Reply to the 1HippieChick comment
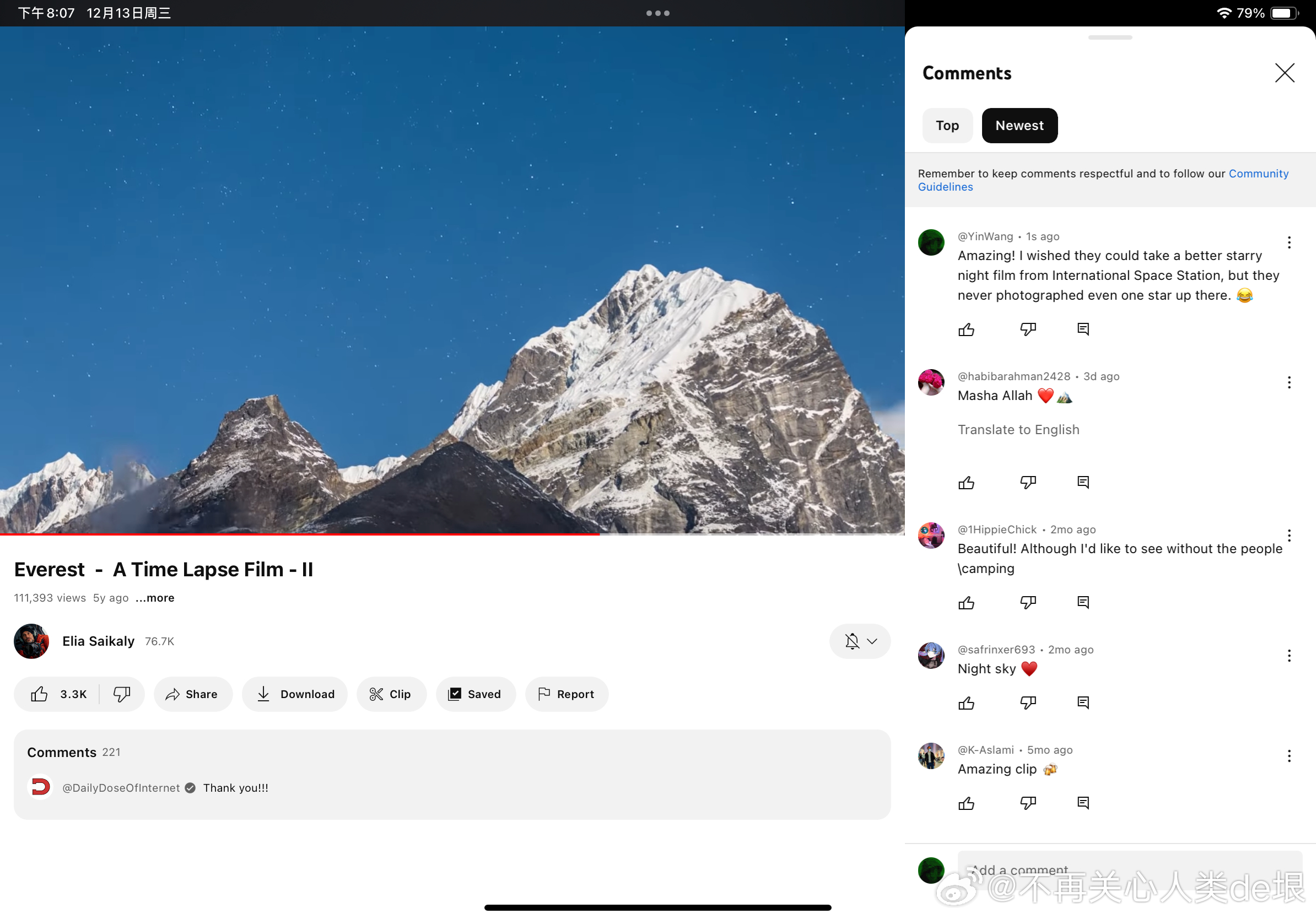 1083,602
